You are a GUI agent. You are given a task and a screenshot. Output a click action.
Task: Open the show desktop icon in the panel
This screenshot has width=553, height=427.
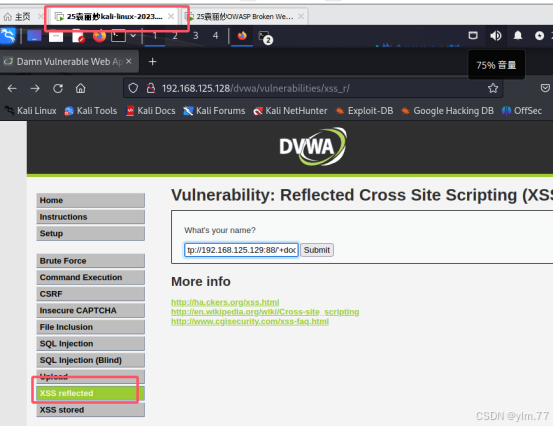tap(34, 36)
